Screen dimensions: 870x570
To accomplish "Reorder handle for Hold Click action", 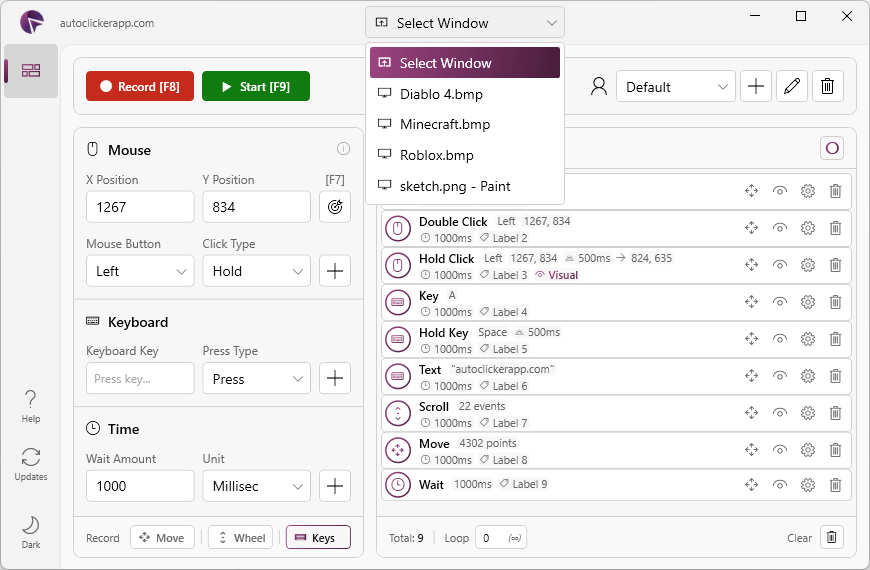I will 751,265.
